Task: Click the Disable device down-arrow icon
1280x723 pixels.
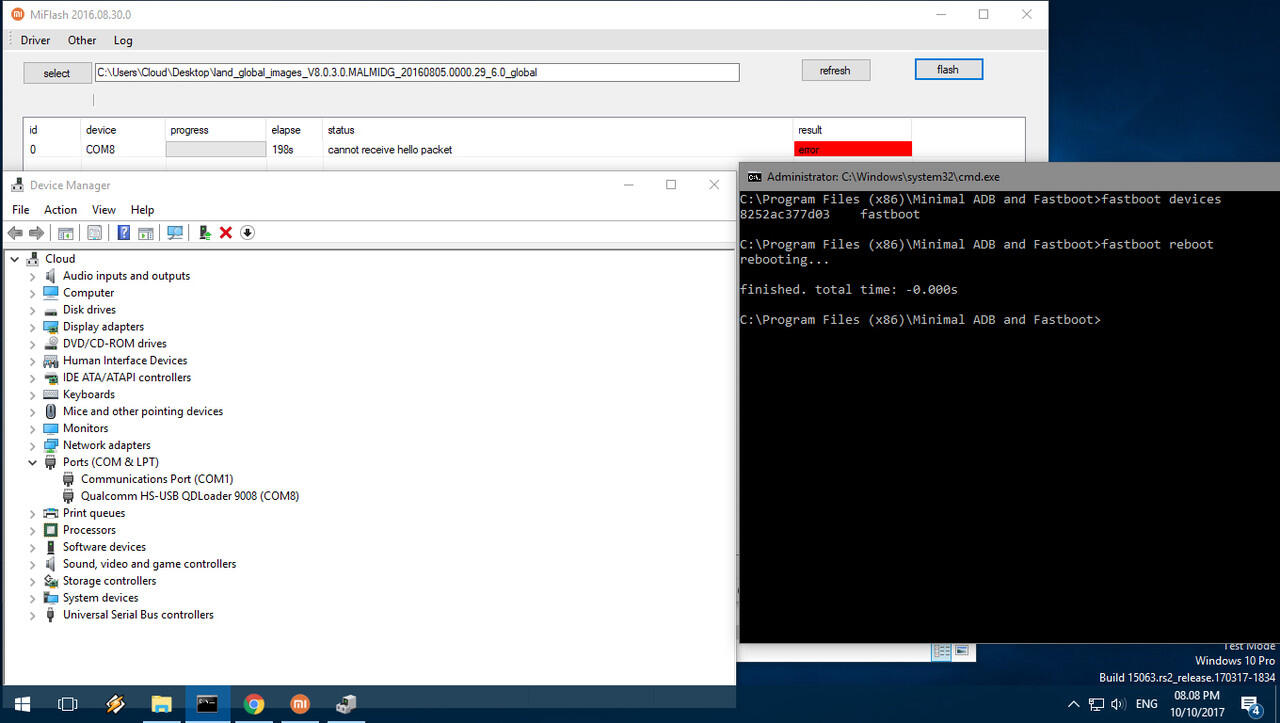Action: pyautogui.click(x=247, y=233)
